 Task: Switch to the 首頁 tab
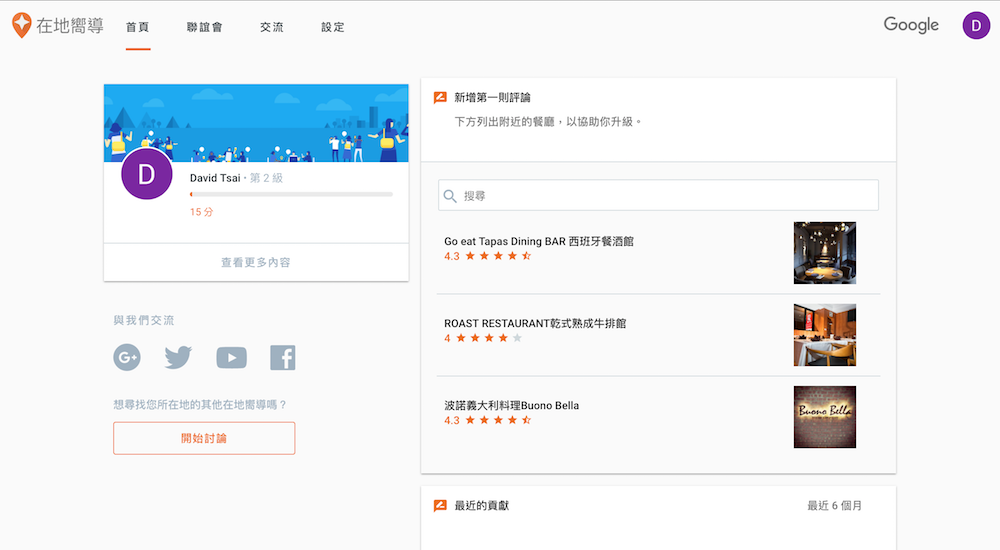(138, 27)
